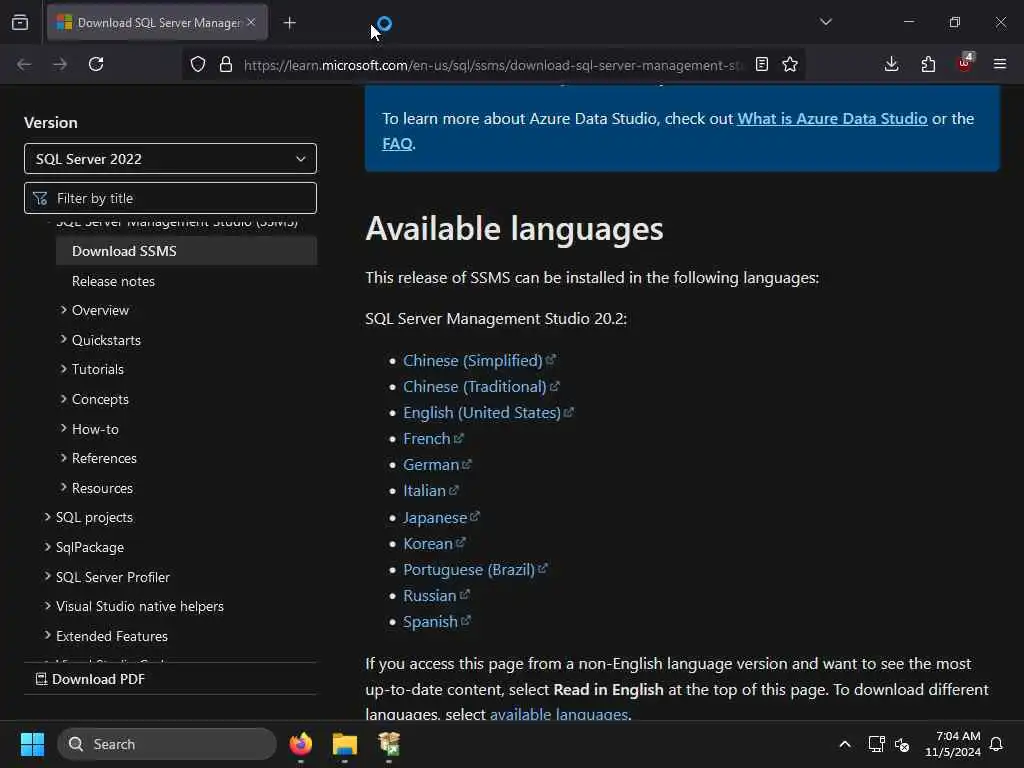The height and width of the screenshot is (768, 1024).
Task: Expand the SQL Server Profiler node
Action: (x=112, y=577)
